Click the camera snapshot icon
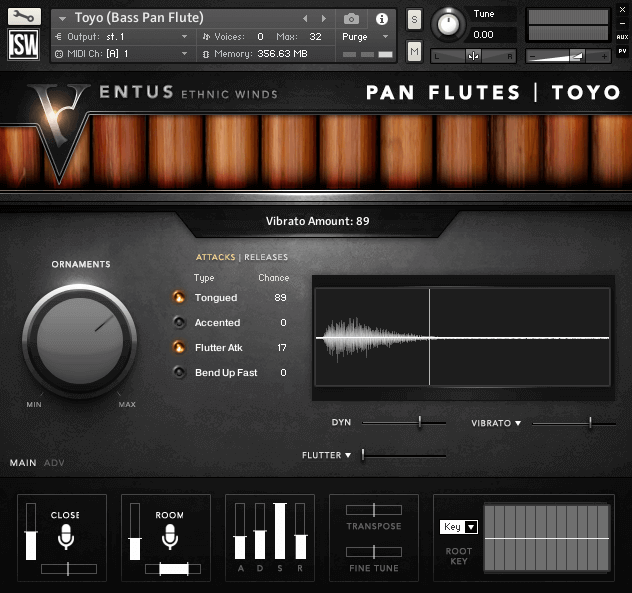 [351, 19]
